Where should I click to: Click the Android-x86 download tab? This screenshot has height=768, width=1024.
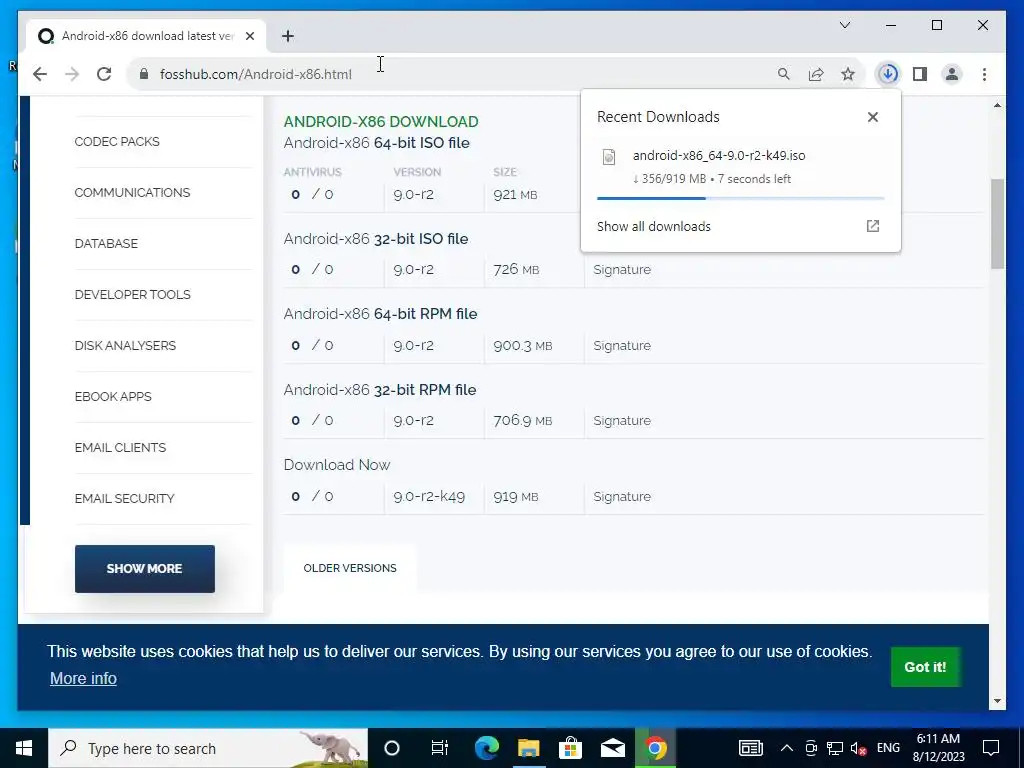coord(147,36)
